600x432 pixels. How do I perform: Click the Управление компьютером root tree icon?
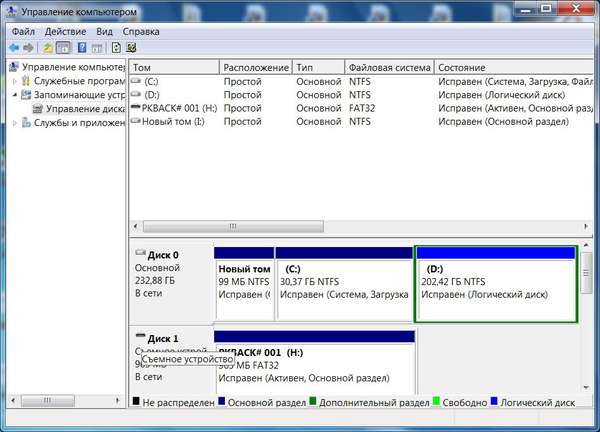pyautogui.click(x=14, y=67)
